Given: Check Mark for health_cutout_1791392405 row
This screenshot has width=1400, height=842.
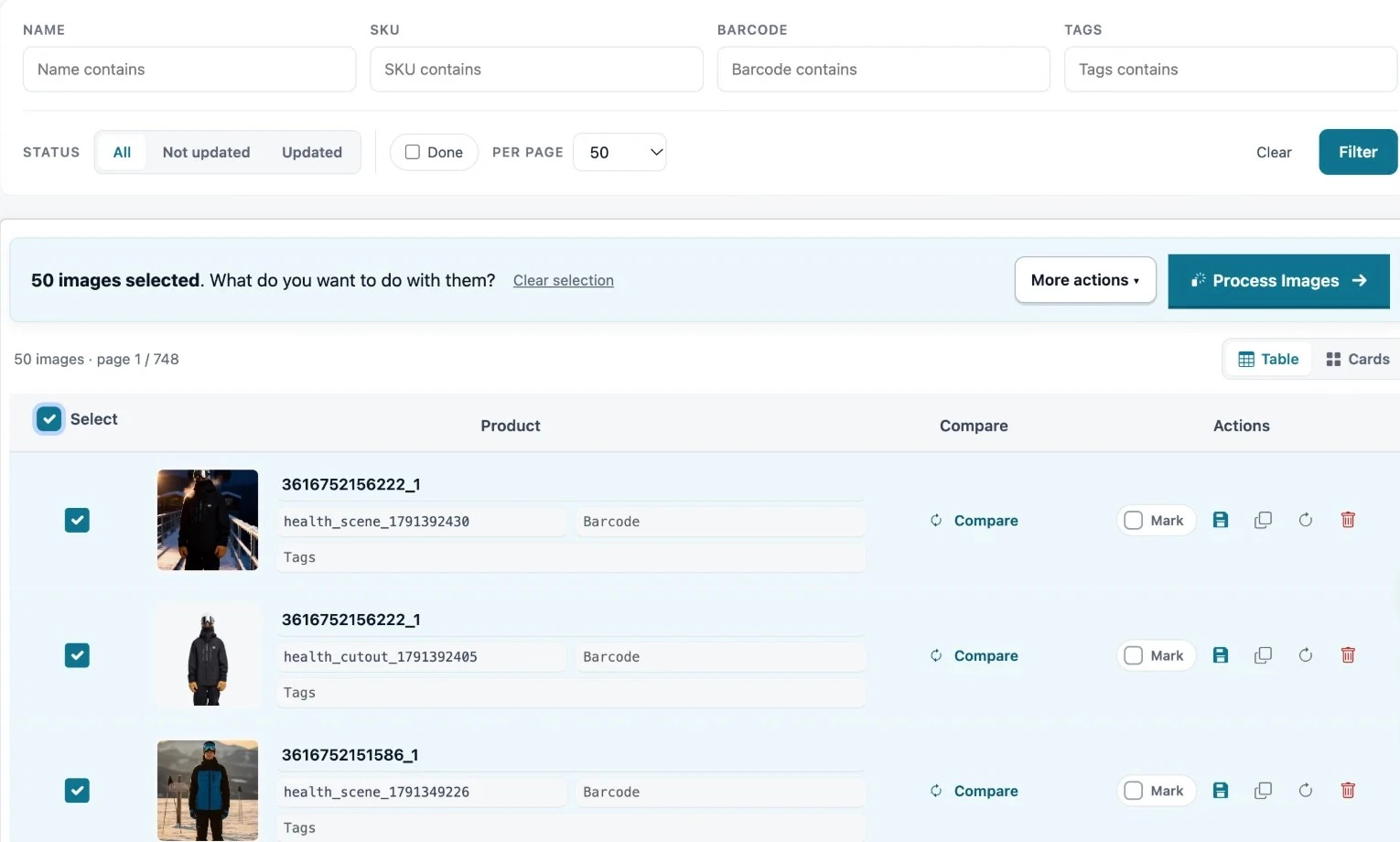Looking at the screenshot, I should [x=1134, y=655].
